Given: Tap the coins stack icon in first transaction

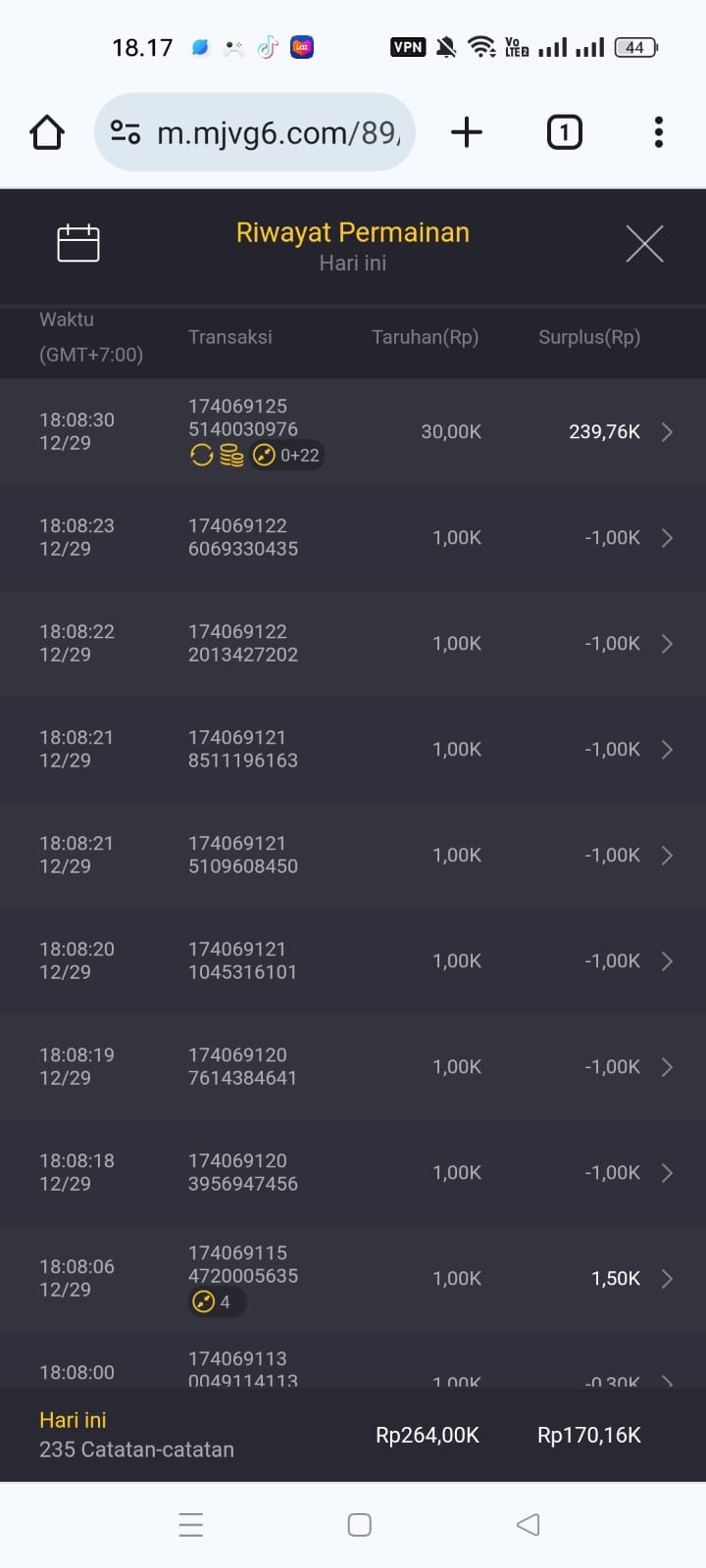Looking at the screenshot, I should pyautogui.click(x=231, y=455).
